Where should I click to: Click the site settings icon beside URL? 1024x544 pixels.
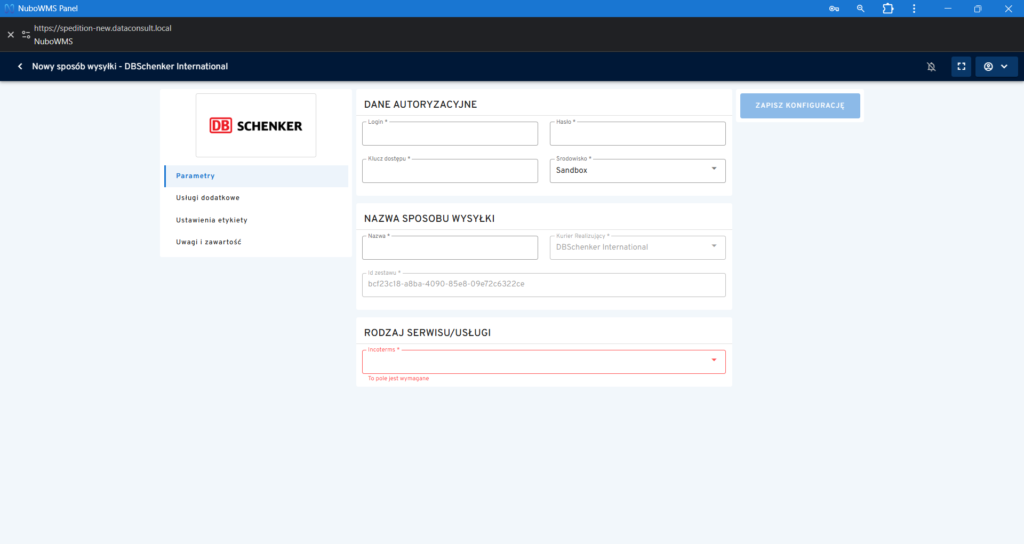click(x=26, y=34)
